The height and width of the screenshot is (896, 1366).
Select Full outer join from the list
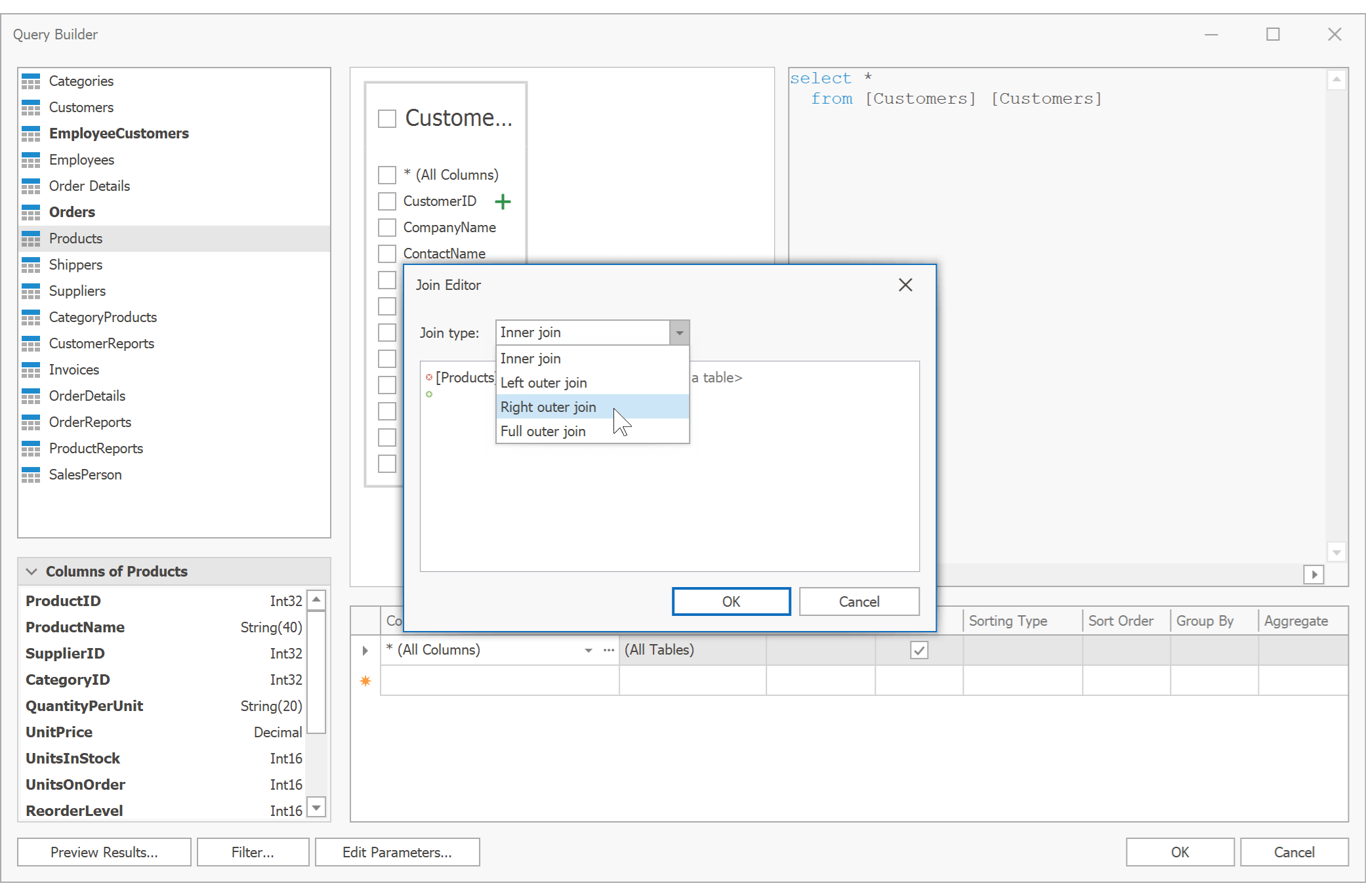(x=543, y=431)
